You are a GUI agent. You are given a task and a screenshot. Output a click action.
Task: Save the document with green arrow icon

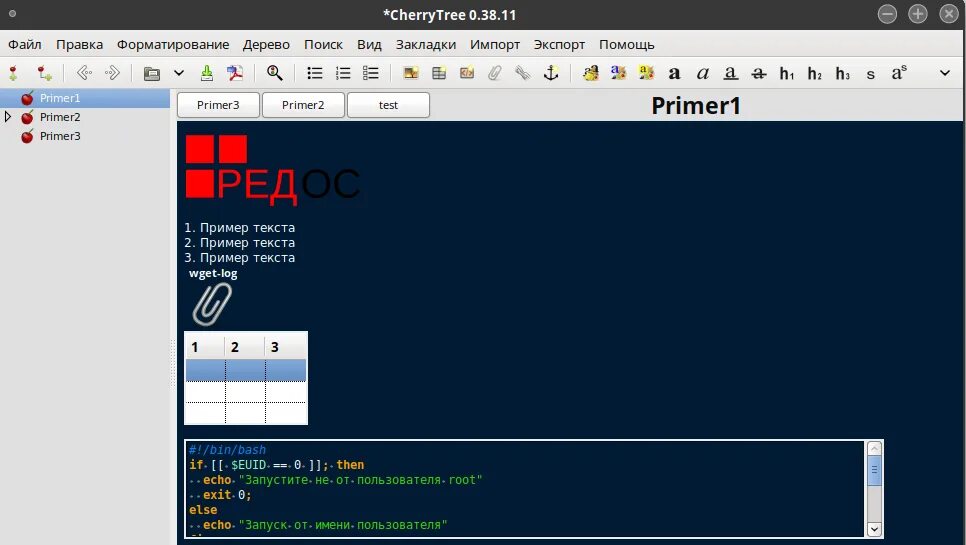click(x=207, y=73)
